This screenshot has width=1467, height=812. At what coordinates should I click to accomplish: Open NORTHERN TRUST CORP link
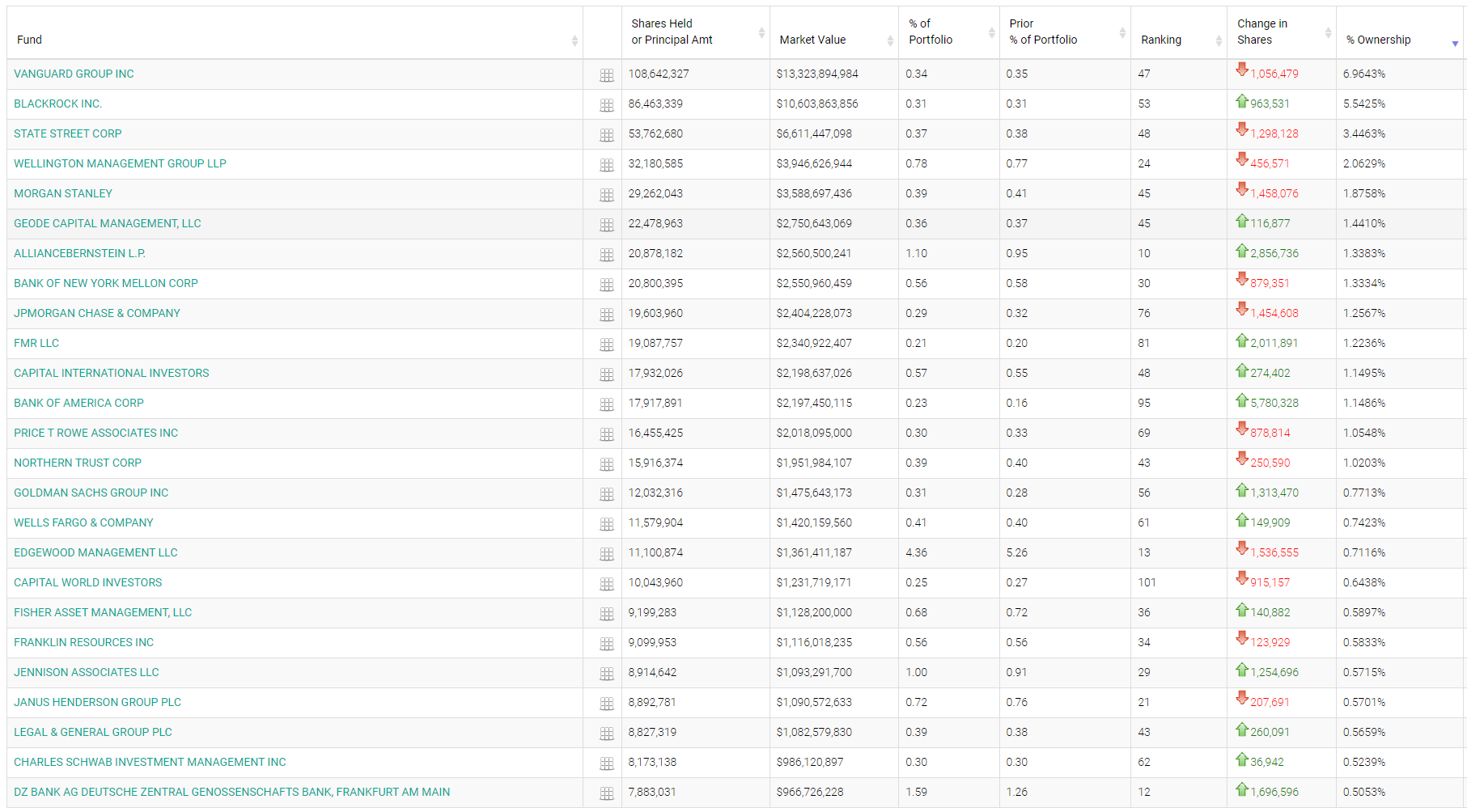point(77,463)
